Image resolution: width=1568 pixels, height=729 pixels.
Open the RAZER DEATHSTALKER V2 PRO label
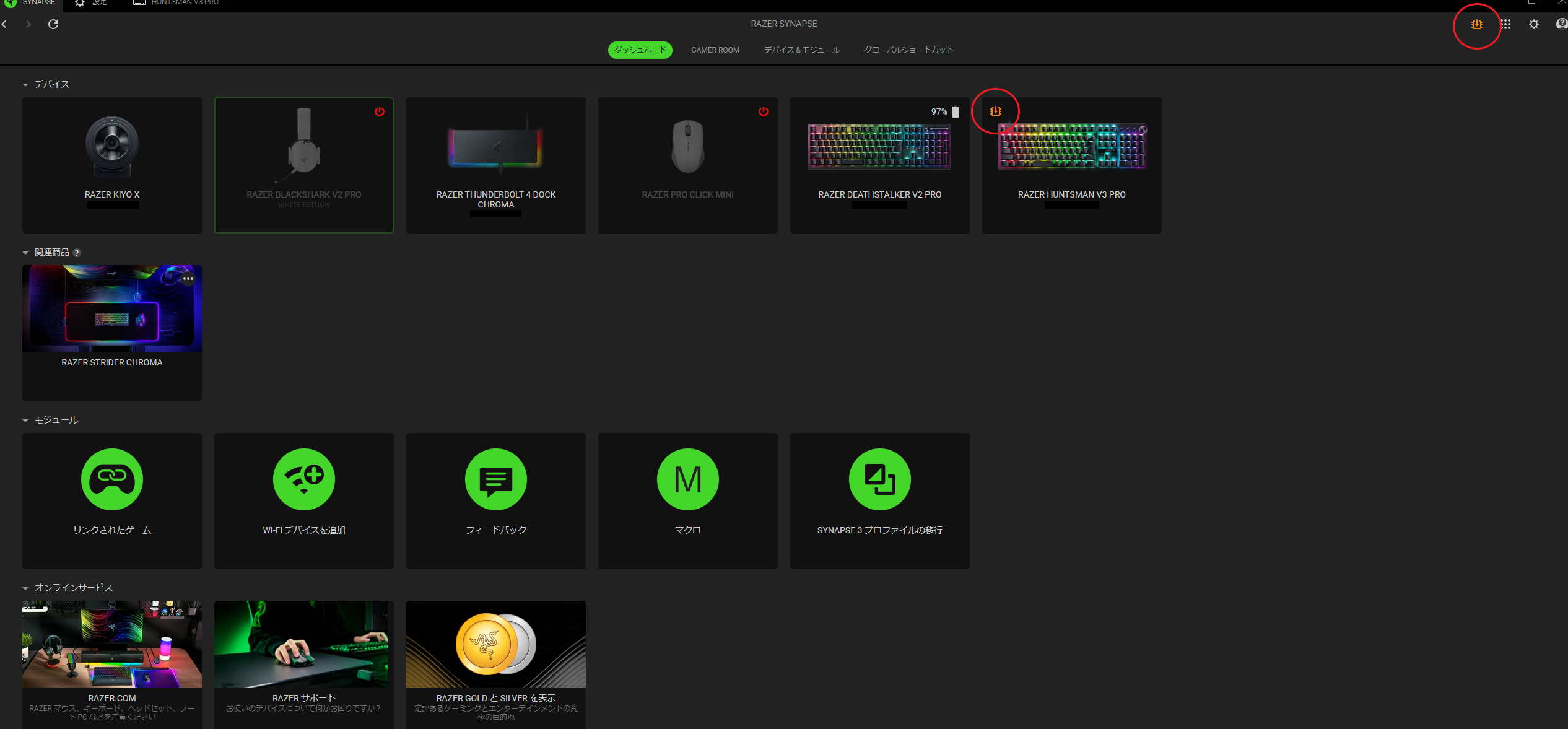(x=879, y=194)
